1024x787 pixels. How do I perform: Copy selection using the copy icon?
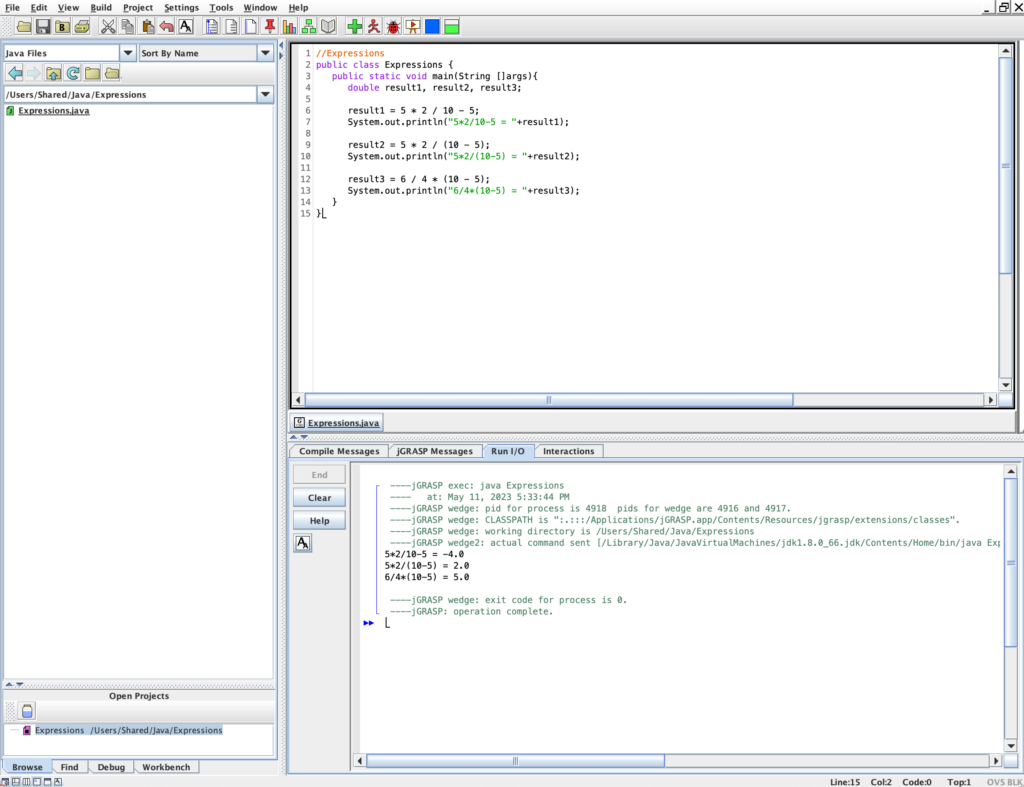pyautogui.click(x=127, y=27)
